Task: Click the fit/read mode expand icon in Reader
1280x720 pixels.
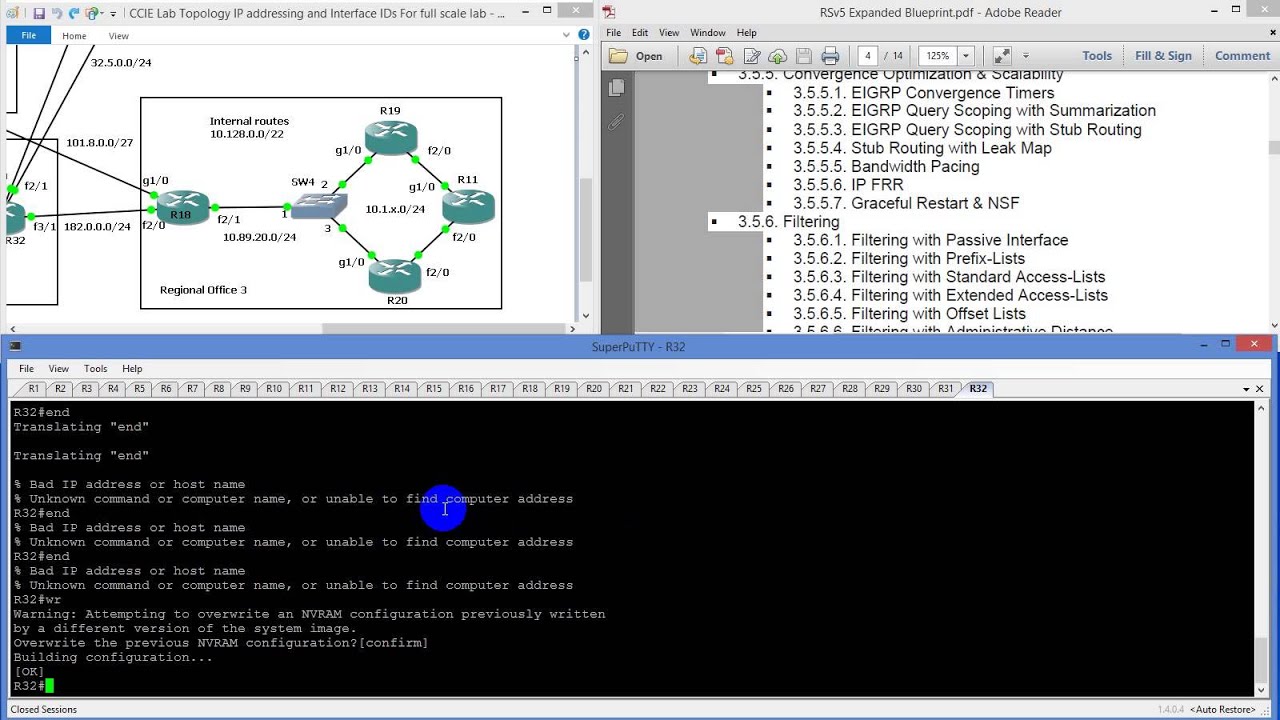Action: 1001,56
